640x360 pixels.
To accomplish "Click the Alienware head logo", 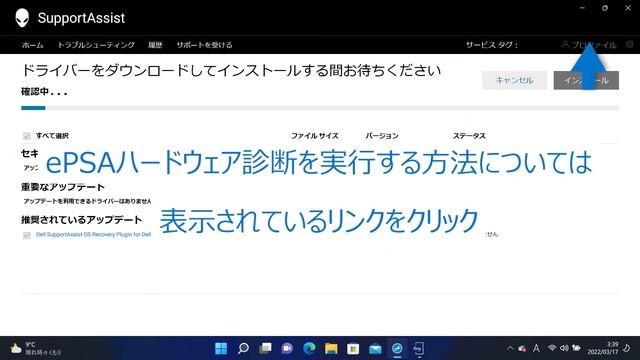I will 22,18.
